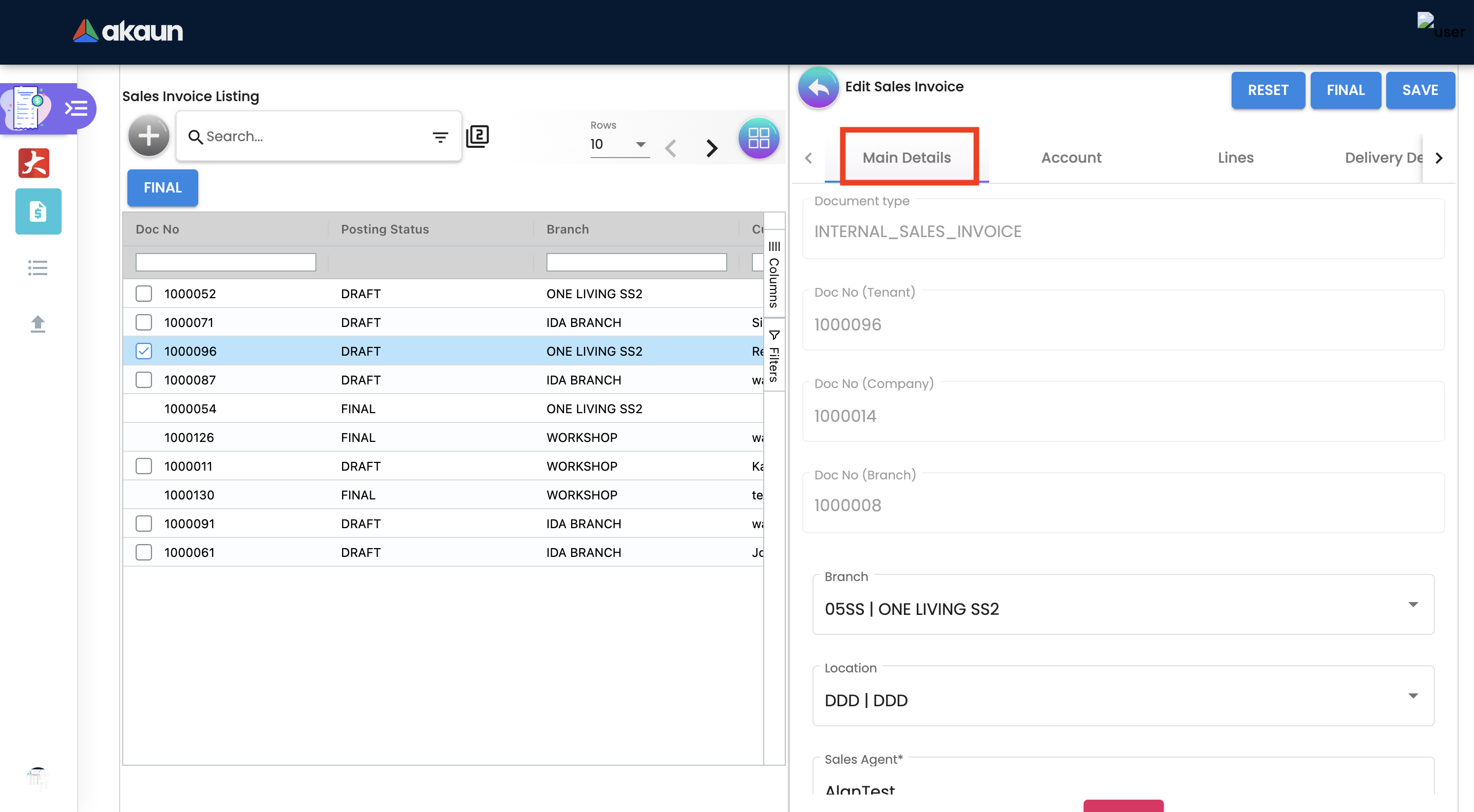Viewport: 1474px width, 812px height.
Task: Click the SAVE button
Action: (1420, 90)
